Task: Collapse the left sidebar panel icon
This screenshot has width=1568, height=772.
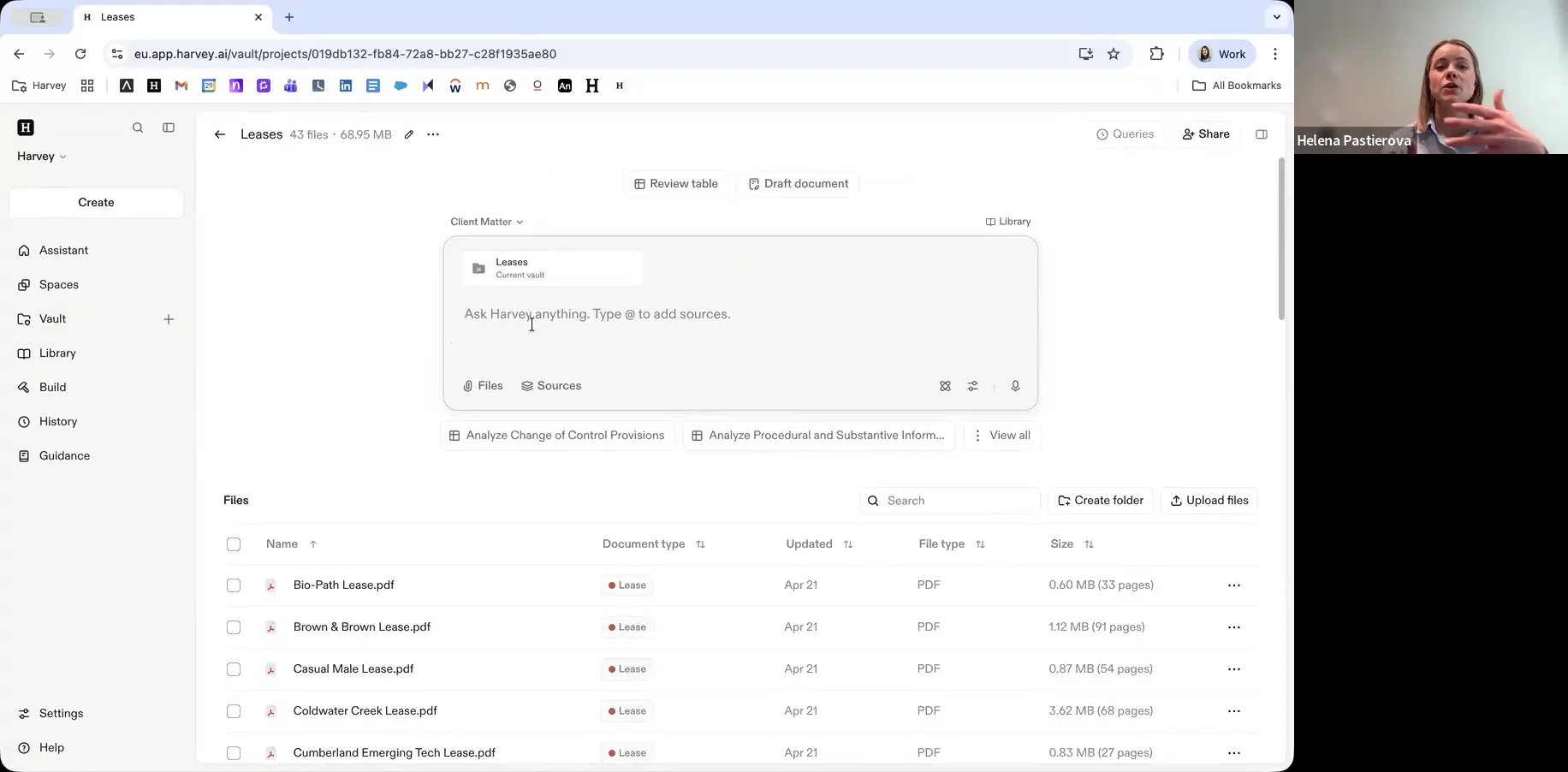Action: pos(169,128)
